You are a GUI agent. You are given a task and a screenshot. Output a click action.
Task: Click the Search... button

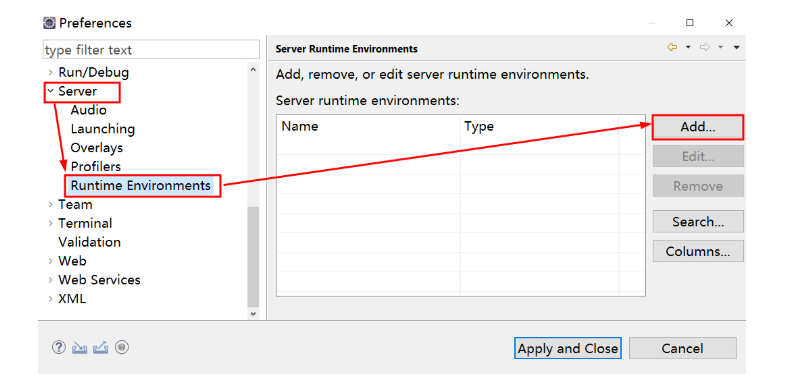pos(698,221)
